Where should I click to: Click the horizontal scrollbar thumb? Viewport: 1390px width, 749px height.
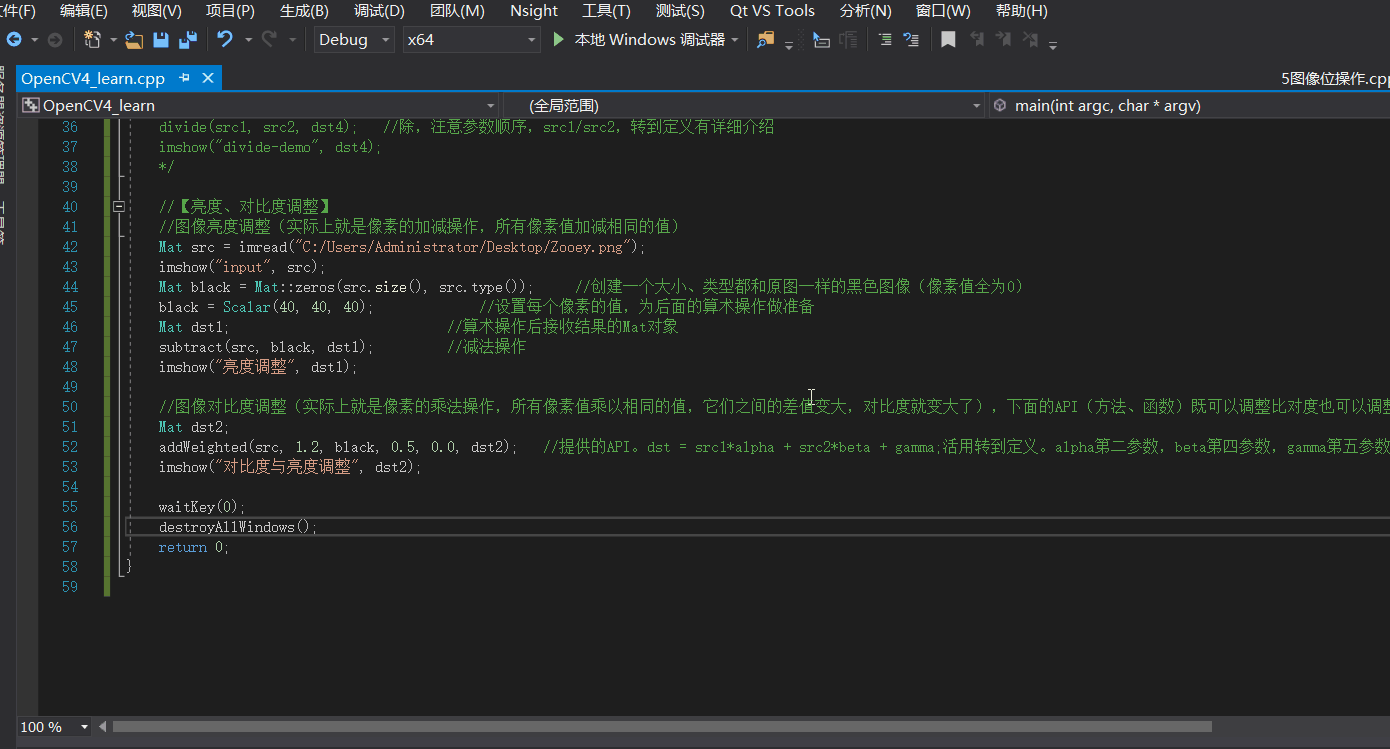[x=662, y=727]
